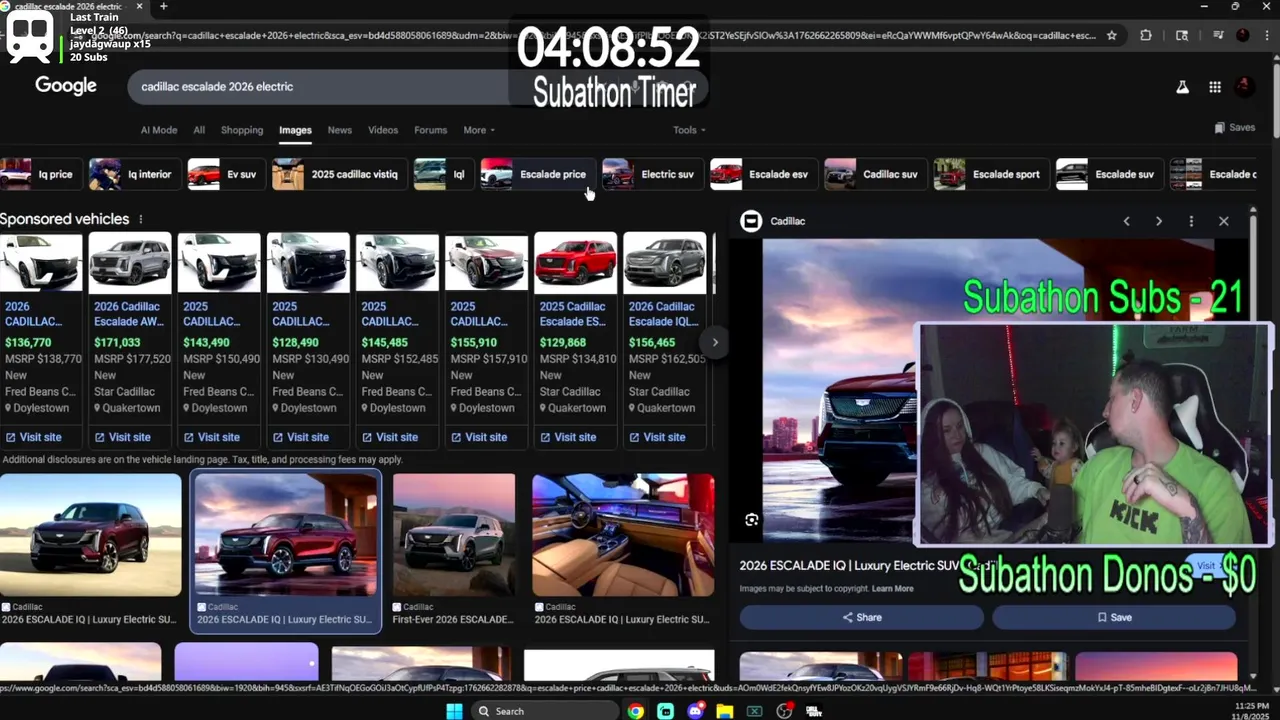The image size is (1280, 720).
Task: Click Cadillac logo in preview header
Action: coord(751,221)
